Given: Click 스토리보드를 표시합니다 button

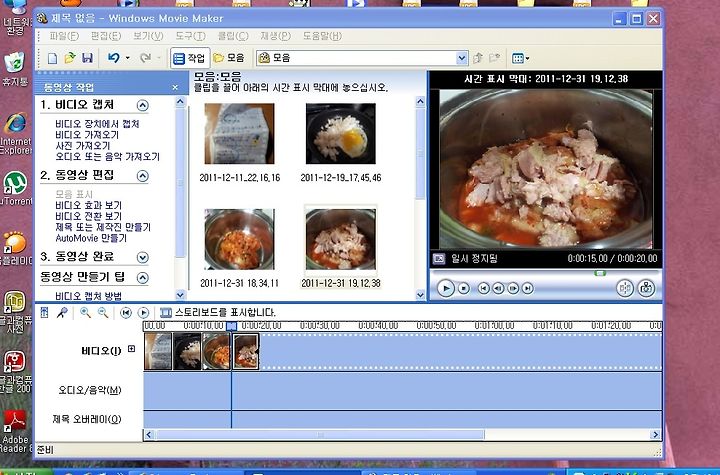Looking at the screenshot, I should (218, 313).
